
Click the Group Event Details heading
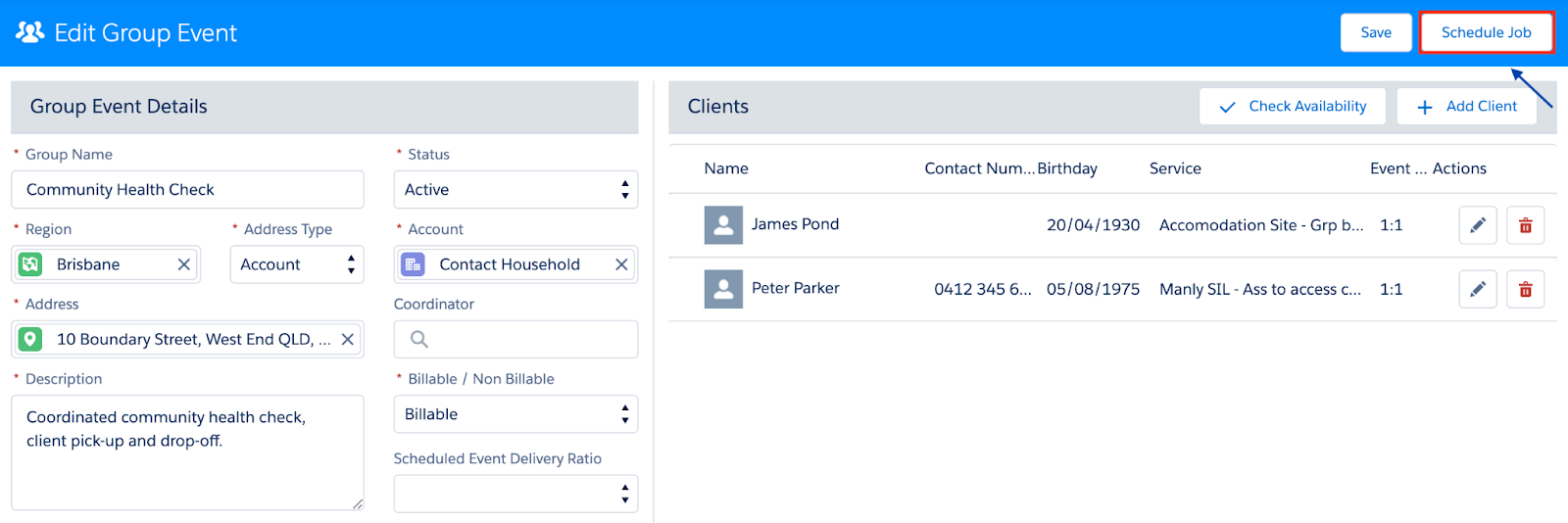(119, 106)
